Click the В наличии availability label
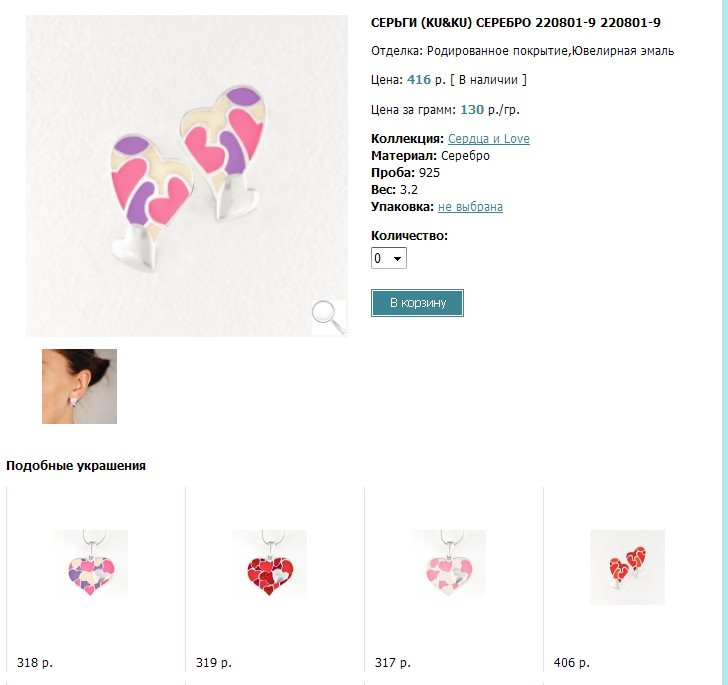This screenshot has height=685, width=728. tap(488, 80)
